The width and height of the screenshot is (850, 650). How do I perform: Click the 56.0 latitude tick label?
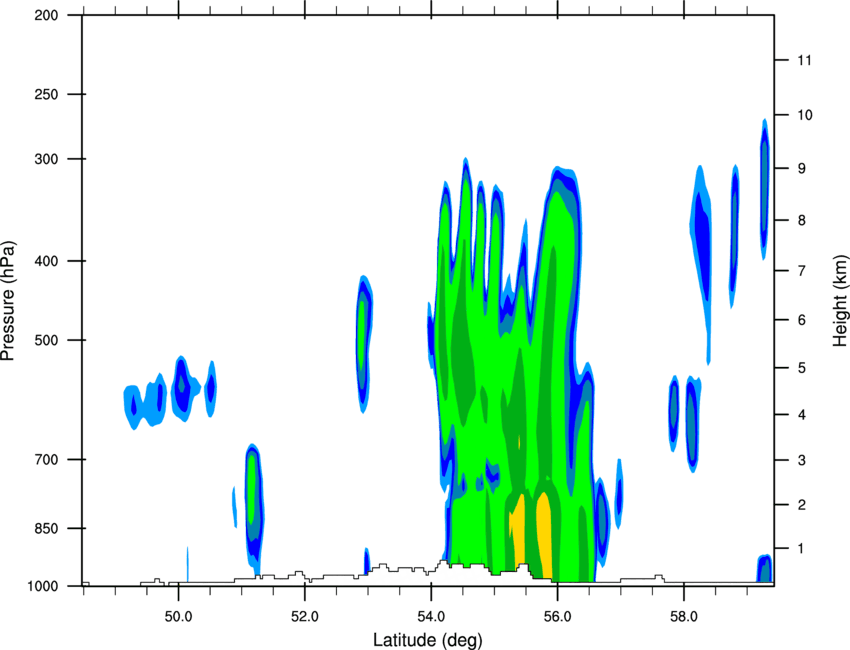coord(557,617)
